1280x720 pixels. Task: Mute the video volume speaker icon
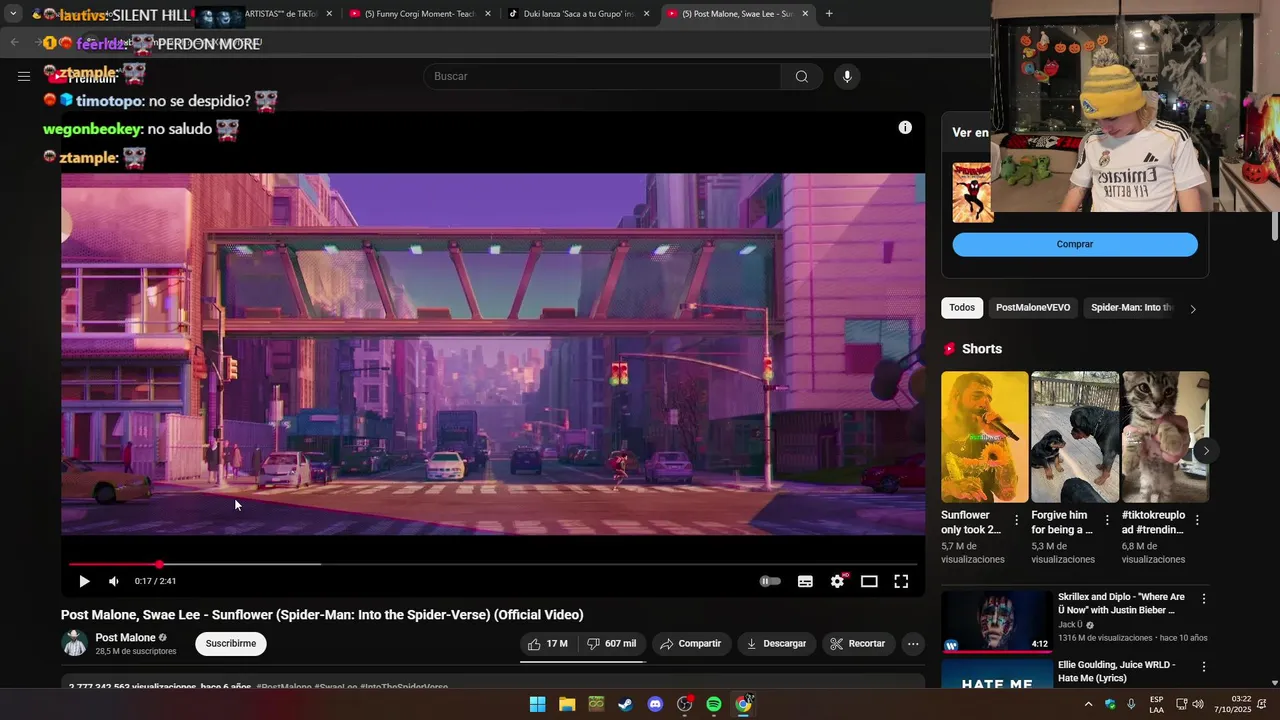pyautogui.click(x=114, y=581)
